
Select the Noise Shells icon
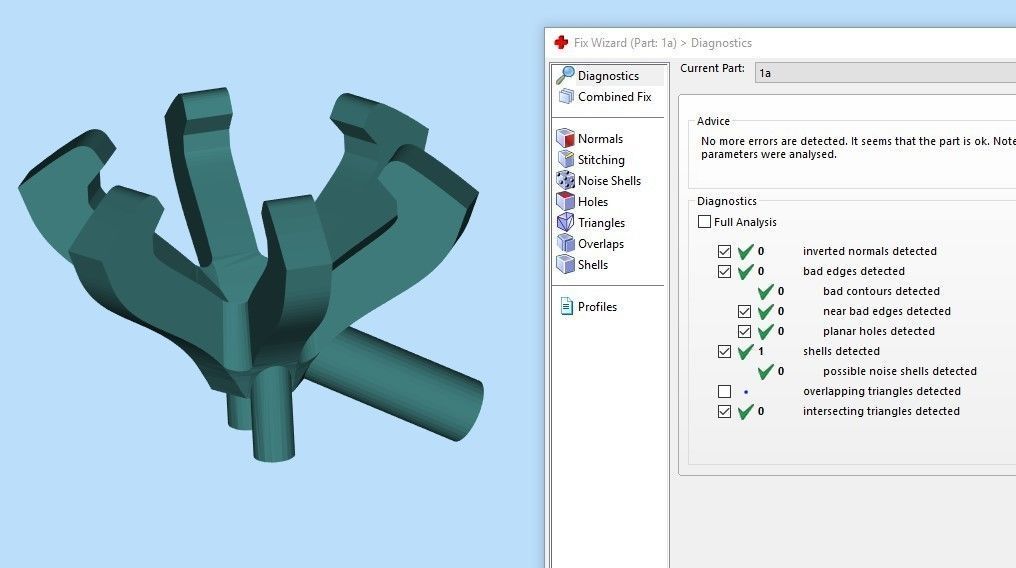(565, 180)
